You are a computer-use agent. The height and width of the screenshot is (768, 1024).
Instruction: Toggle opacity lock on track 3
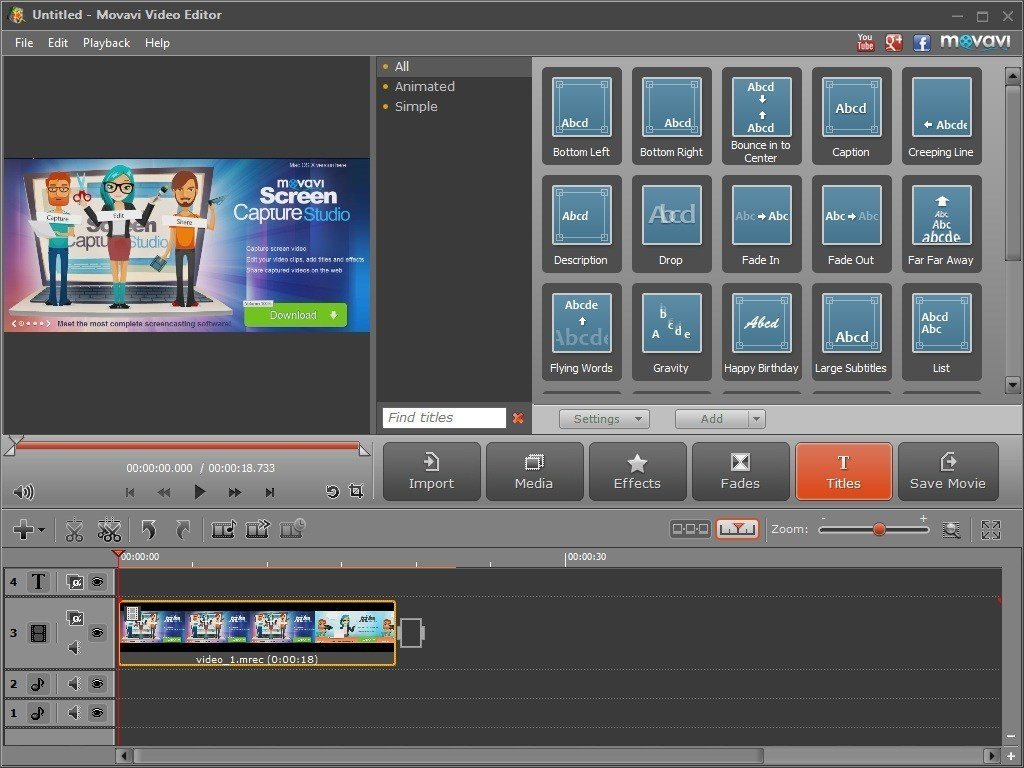tap(75, 617)
